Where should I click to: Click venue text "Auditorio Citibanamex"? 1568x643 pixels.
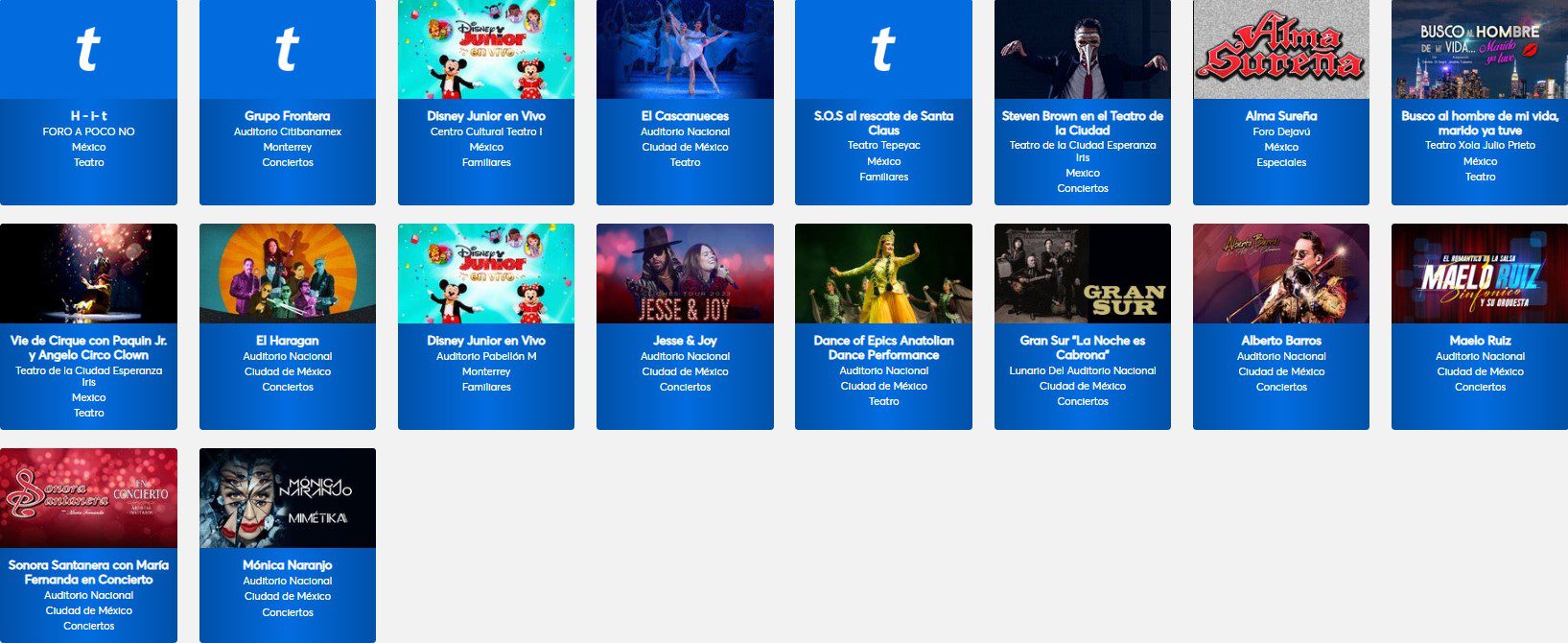288,131
